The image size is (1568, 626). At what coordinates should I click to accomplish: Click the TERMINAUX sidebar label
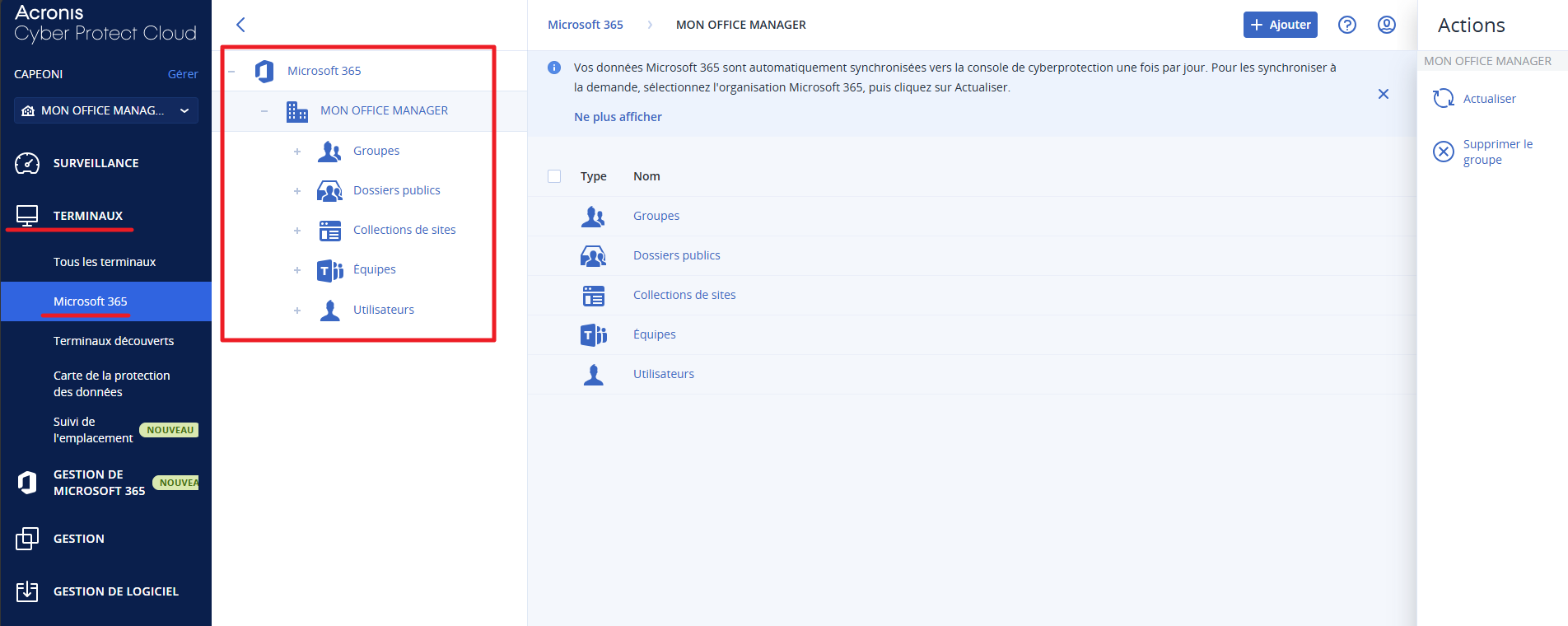88,216
